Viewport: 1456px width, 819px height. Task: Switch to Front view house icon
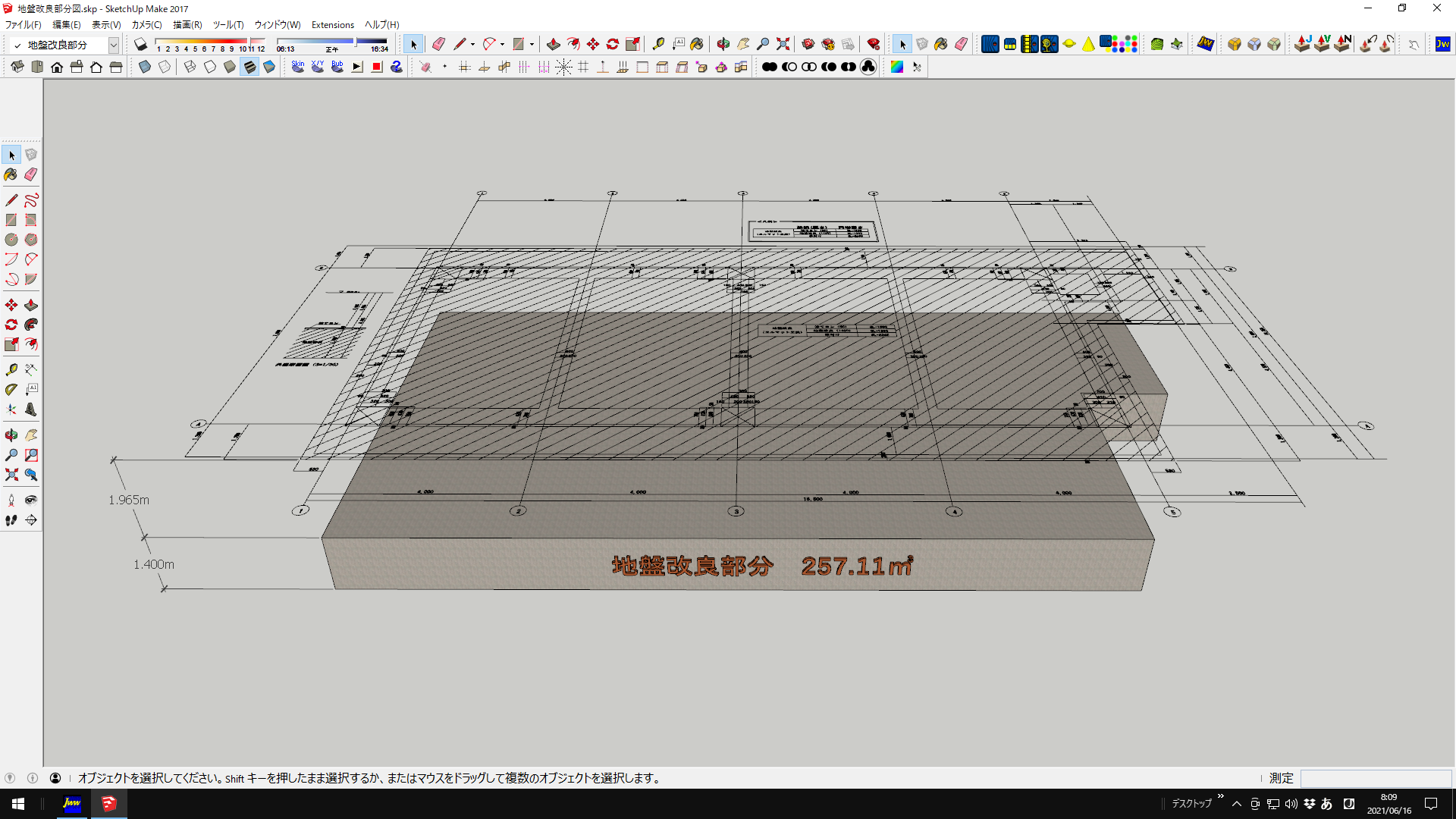point(57,67)
